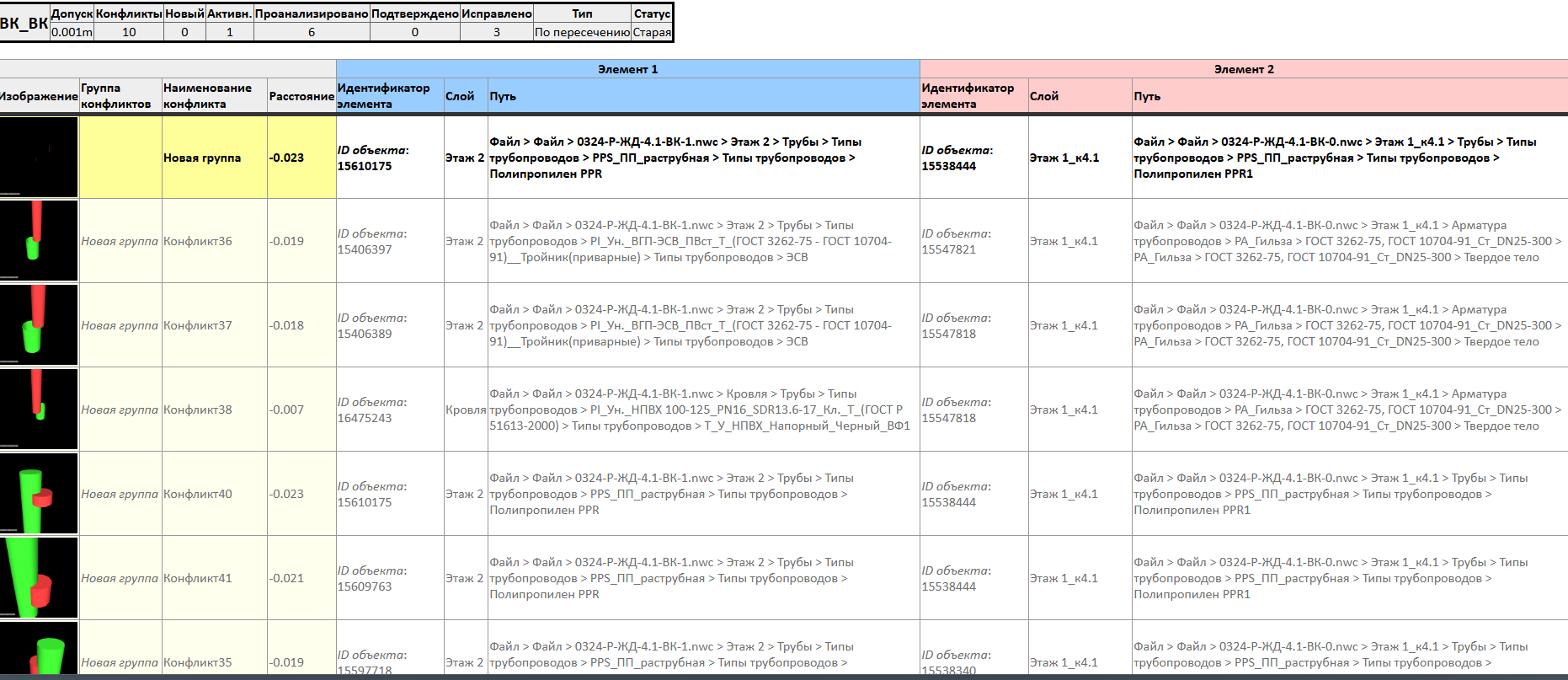Click Конфликт41 Element 1 path Полипропилен PPR

tap(672, 578)
